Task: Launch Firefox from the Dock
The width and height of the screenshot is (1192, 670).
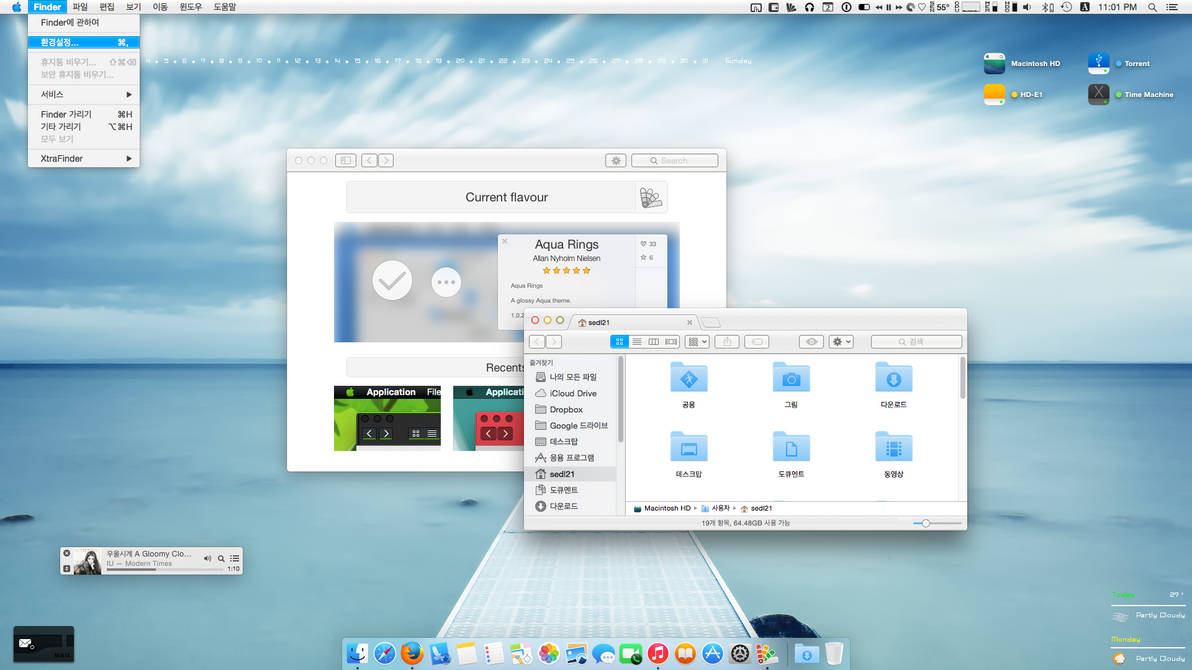Action: [412, 653]
